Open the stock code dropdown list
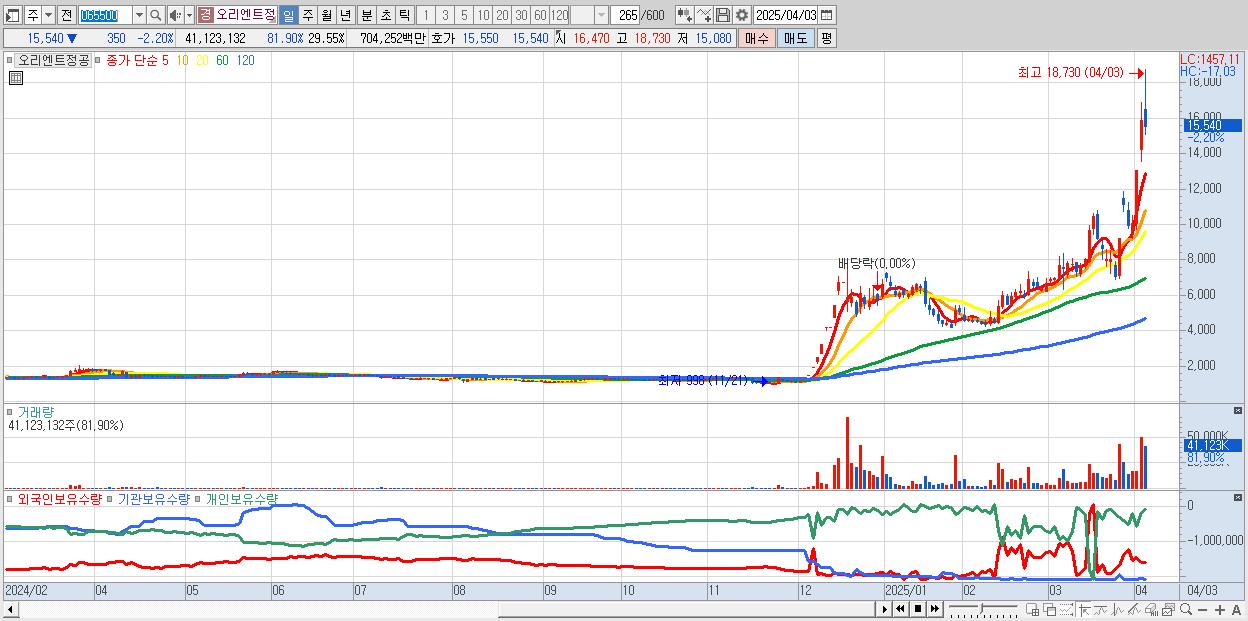 [139, 15]
